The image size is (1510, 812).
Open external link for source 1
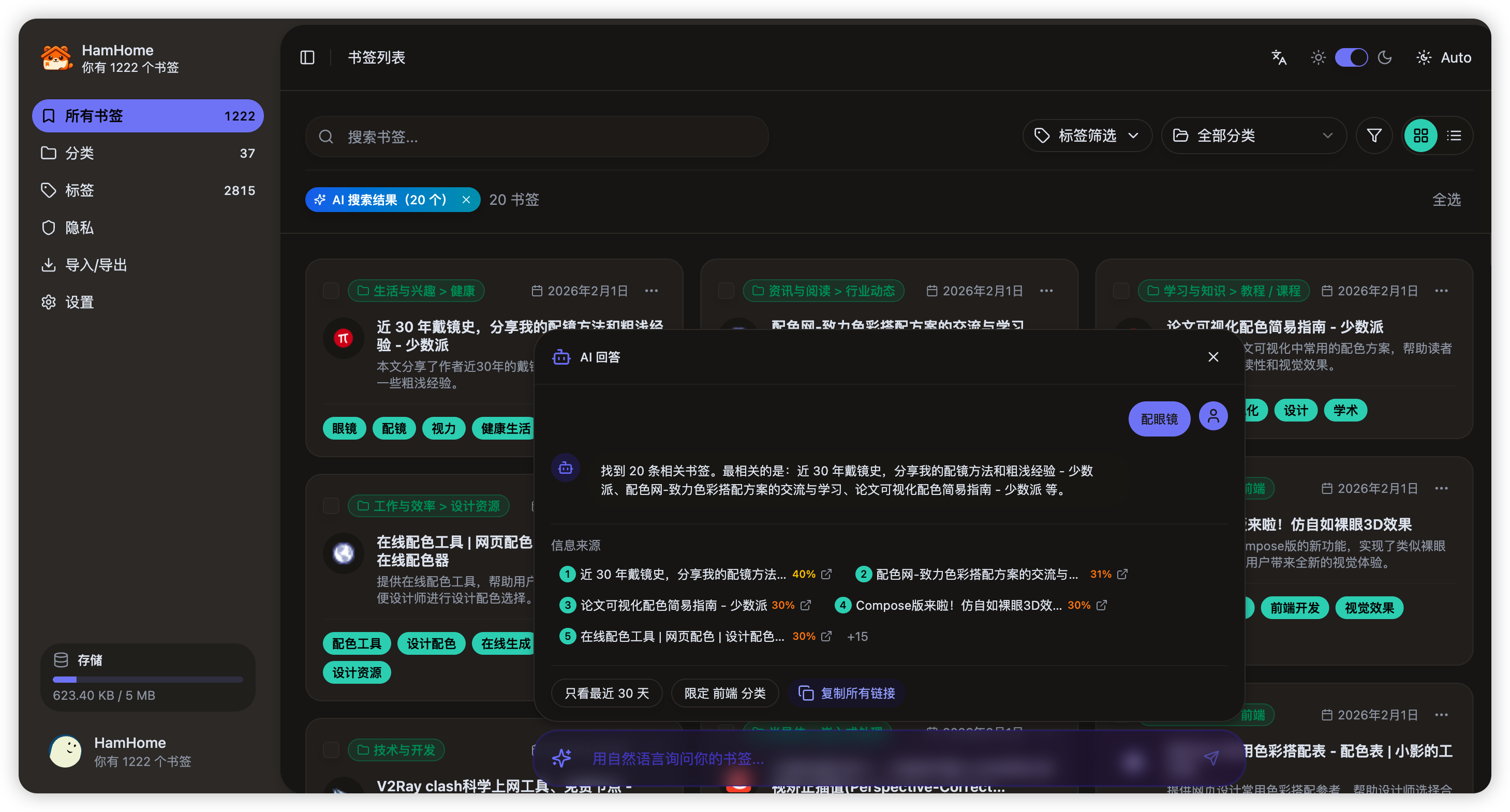(826, 574)
